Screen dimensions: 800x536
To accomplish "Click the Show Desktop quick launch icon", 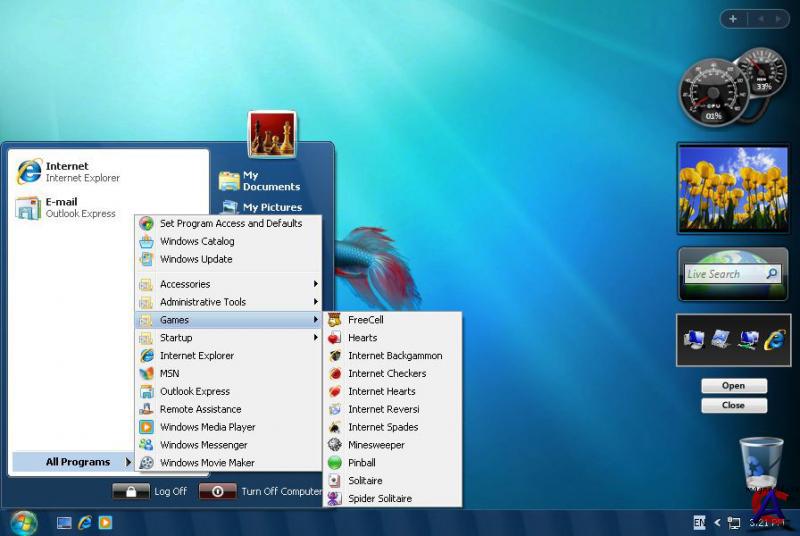I will (x=65, y=522).
